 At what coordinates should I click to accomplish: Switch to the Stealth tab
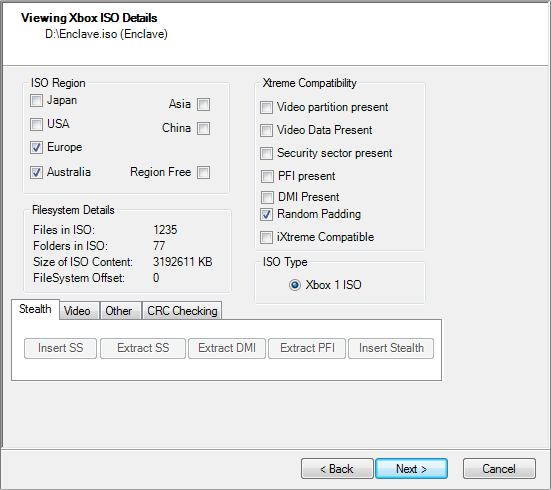[35, 309]
